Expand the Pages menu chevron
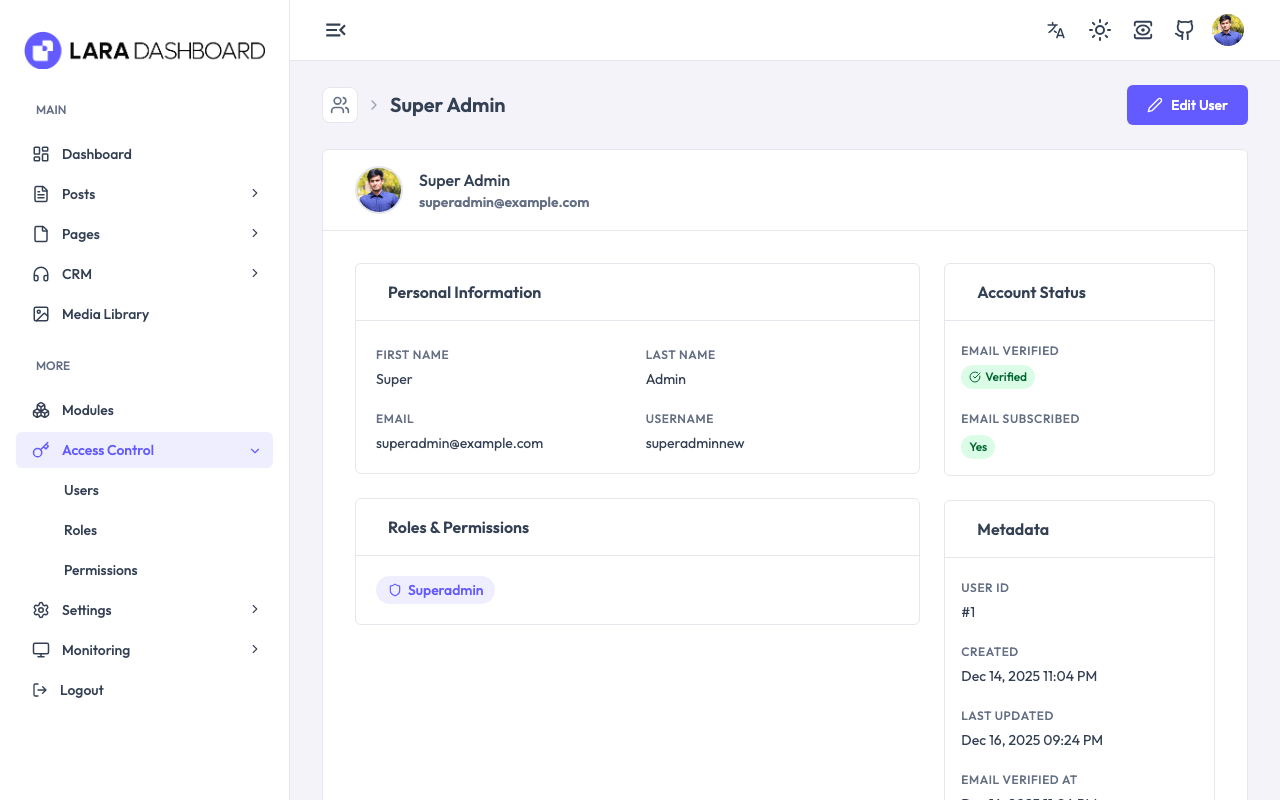 click(255, 233)
